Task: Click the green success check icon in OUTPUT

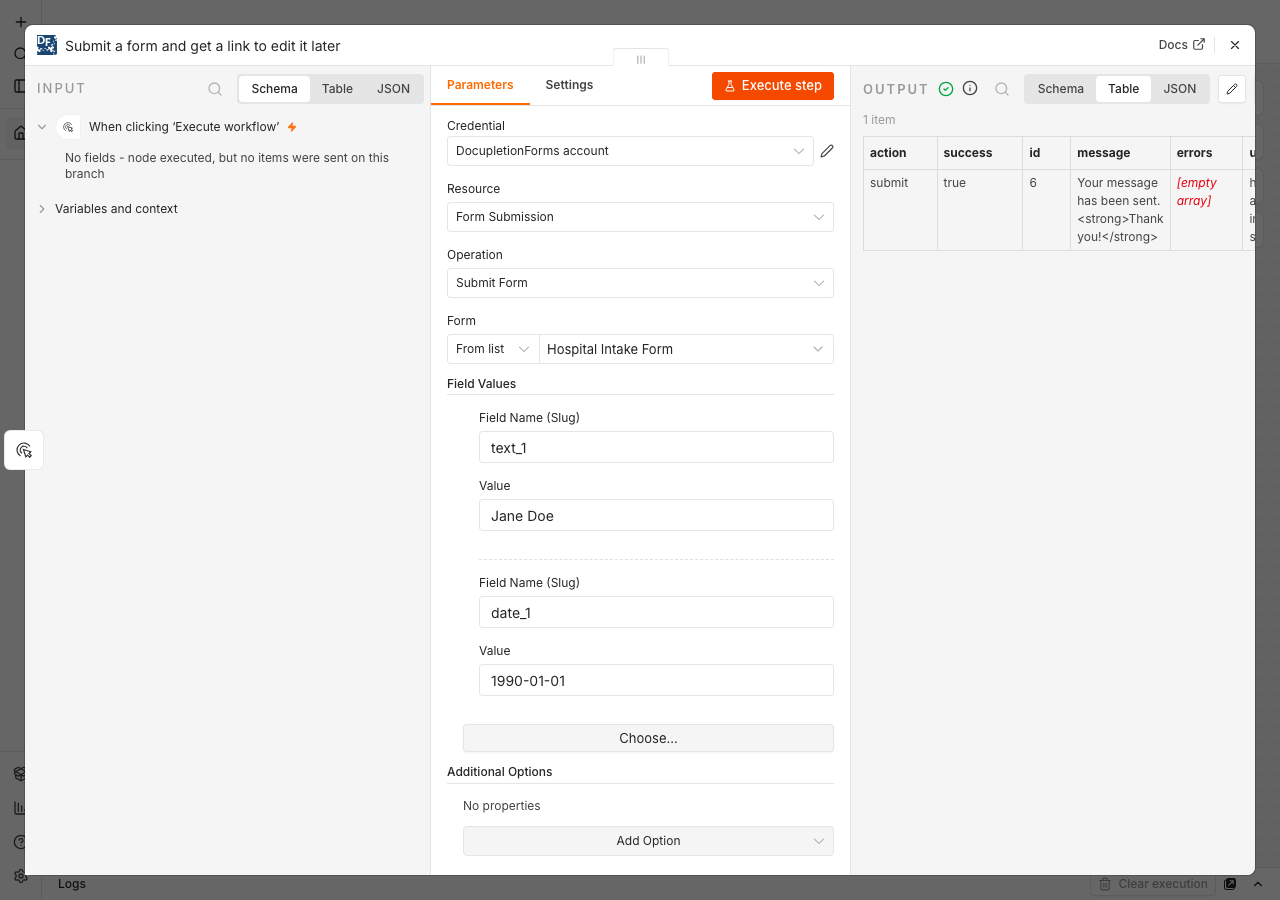Action: coord(946,89)
